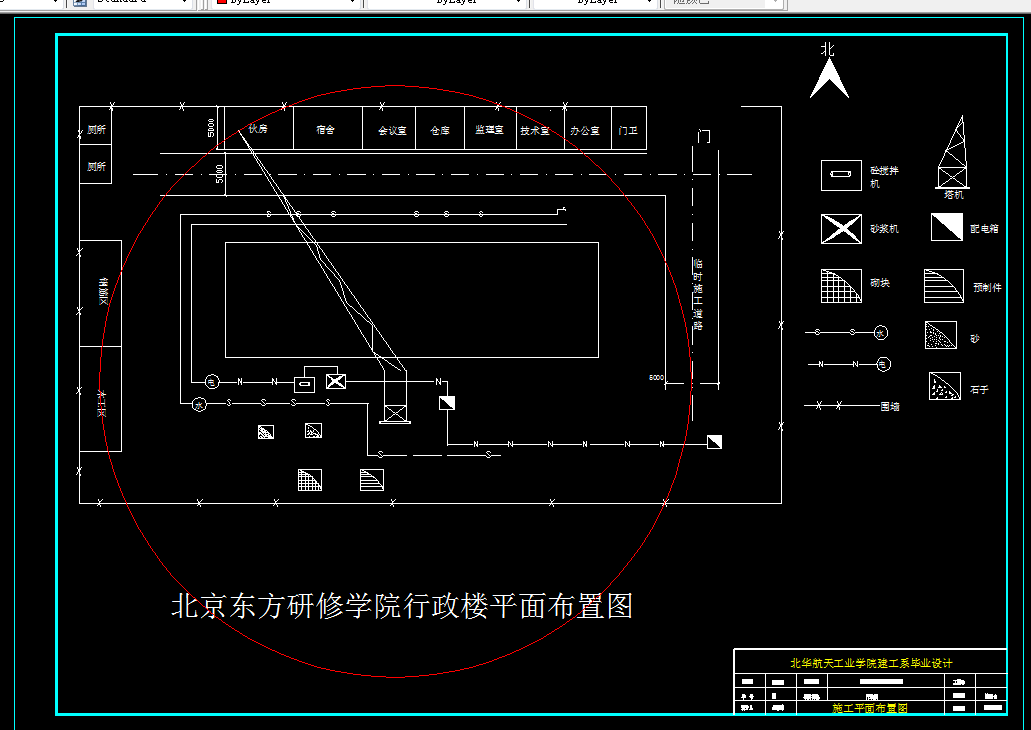The width and height of the screenshot is (1031, 730).
Task: Select the 砂浆机 legend label
Action: click(884, 229)
